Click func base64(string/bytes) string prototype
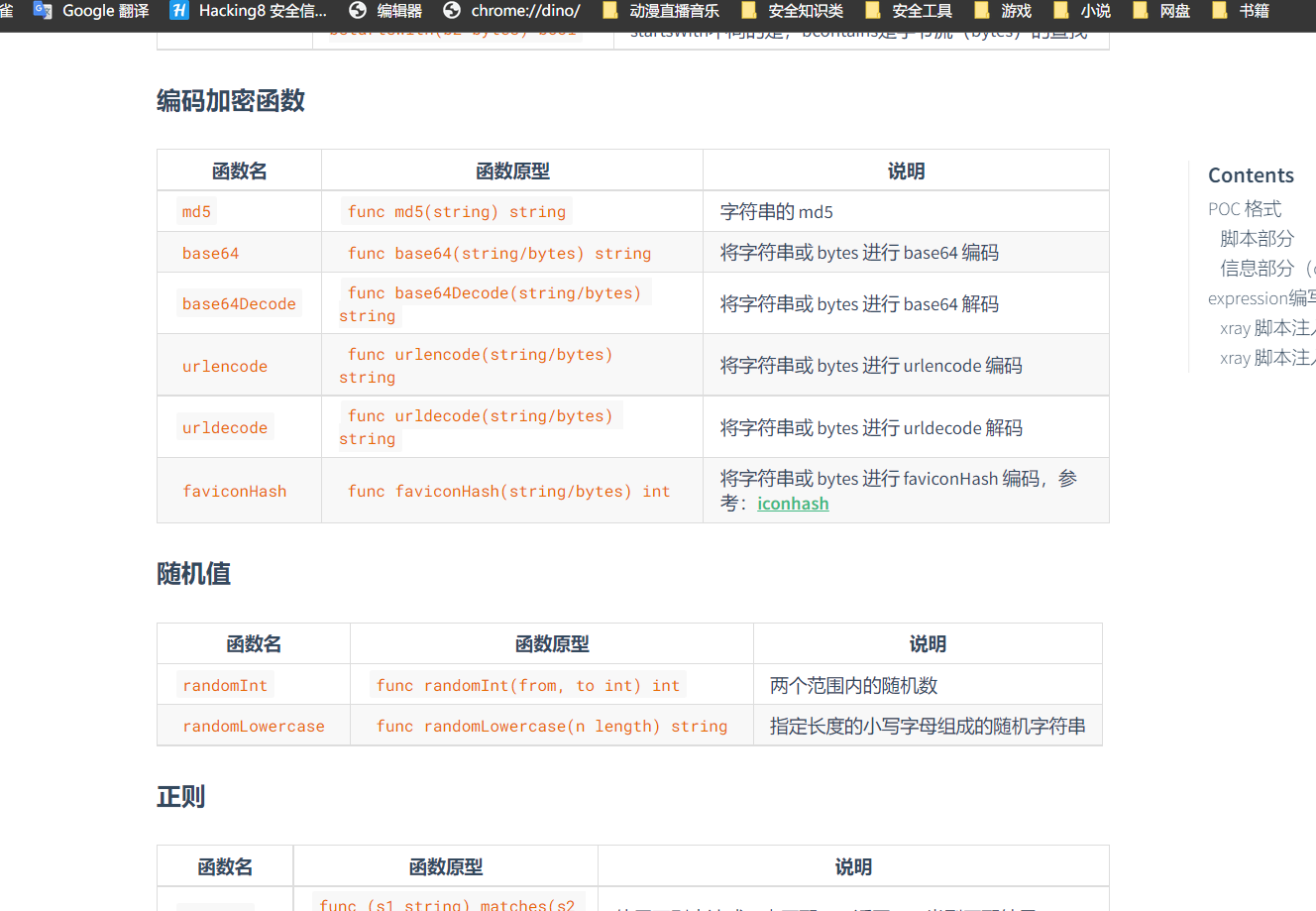Screen dimensions: 1316x911 [499, 253]
